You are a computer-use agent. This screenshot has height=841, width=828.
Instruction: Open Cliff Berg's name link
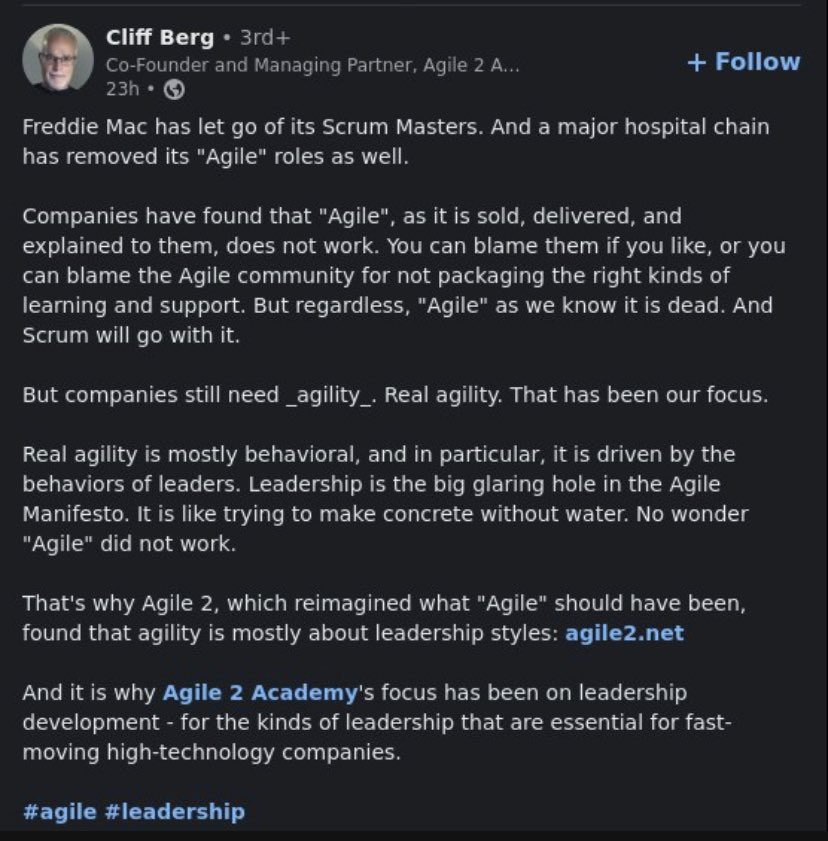tap(159, 38)
